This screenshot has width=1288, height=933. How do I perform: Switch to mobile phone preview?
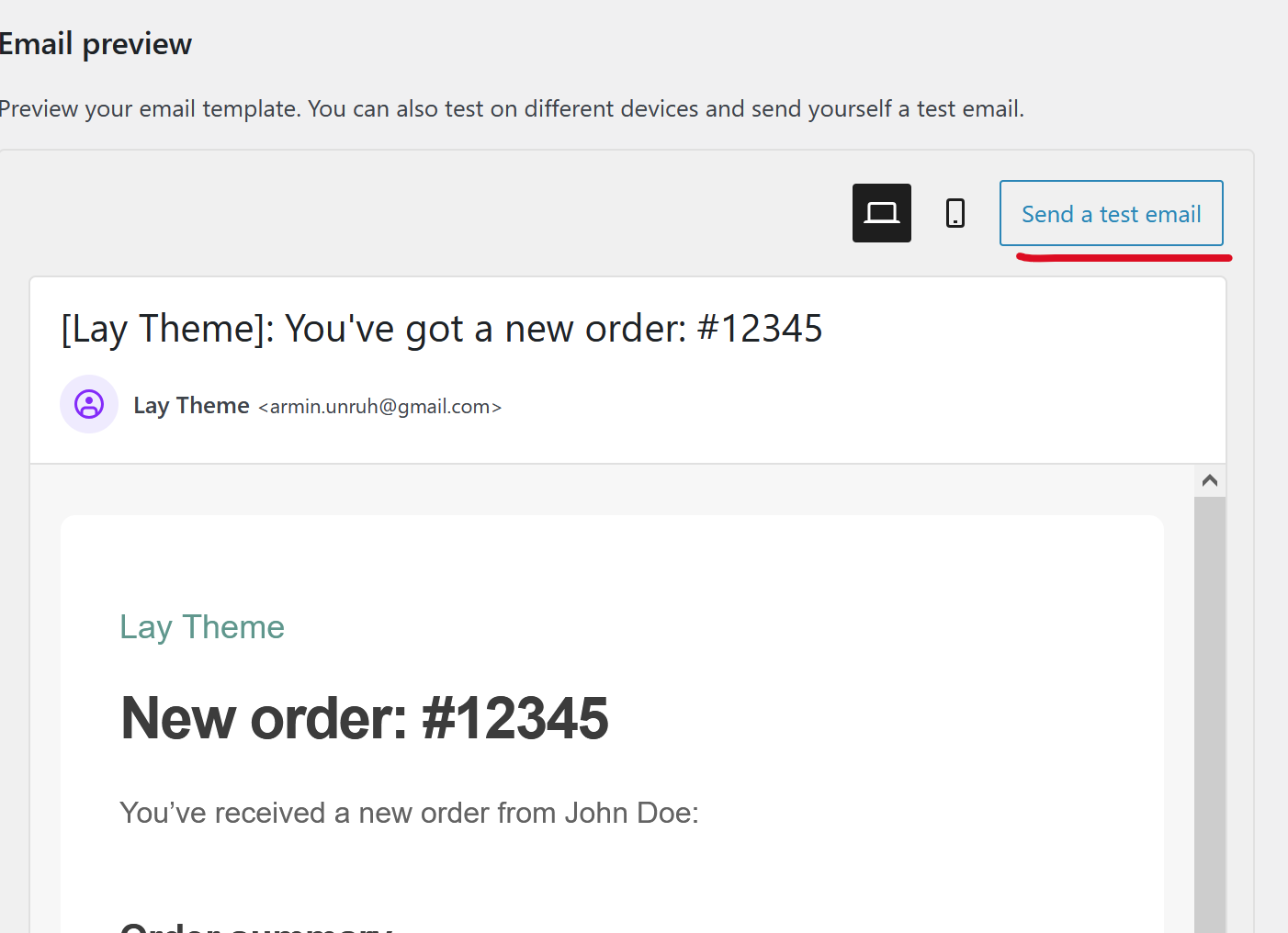[955, 213]
